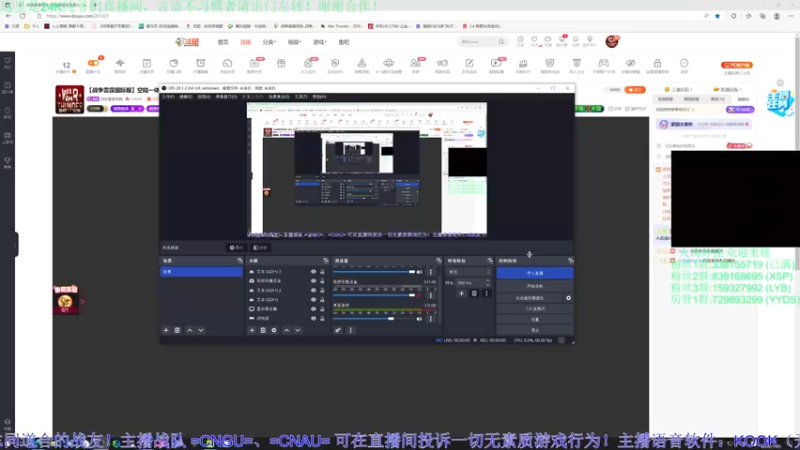Open the File menu in OBS
Image resolution: width=800 pixels, height=450 pixels.
pyautogui.click(x=168, y=96)
